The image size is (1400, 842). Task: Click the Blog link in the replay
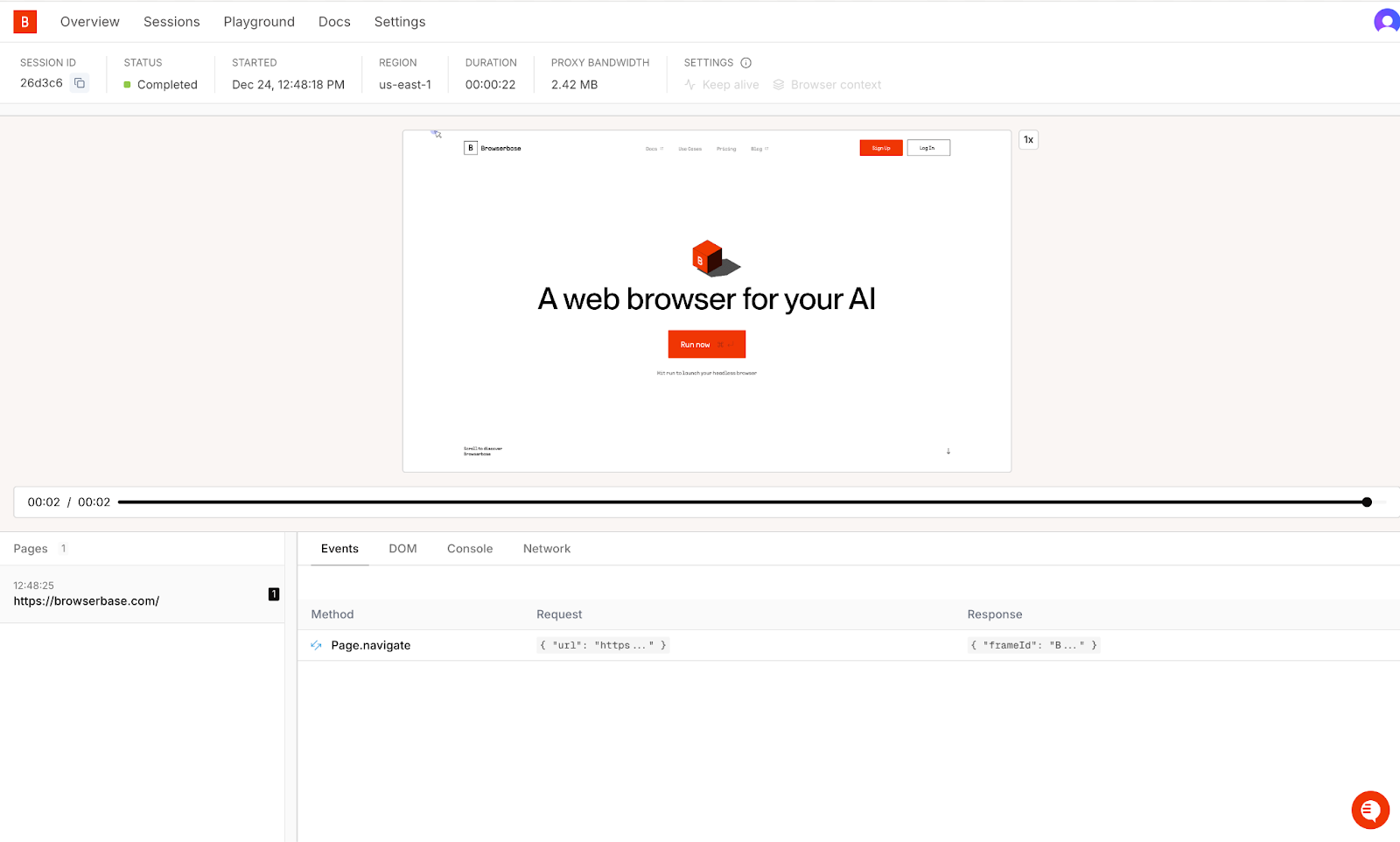point(759,149)
